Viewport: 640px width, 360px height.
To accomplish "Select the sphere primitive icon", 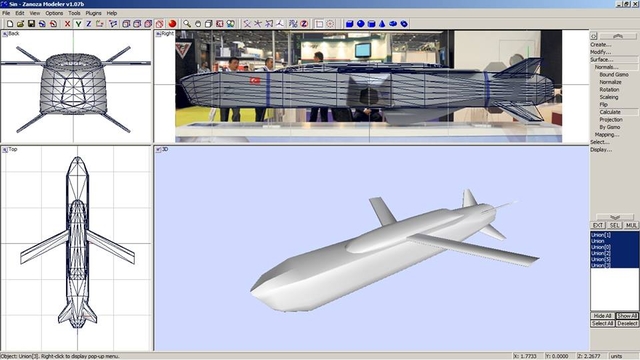I will click(360, 24).
